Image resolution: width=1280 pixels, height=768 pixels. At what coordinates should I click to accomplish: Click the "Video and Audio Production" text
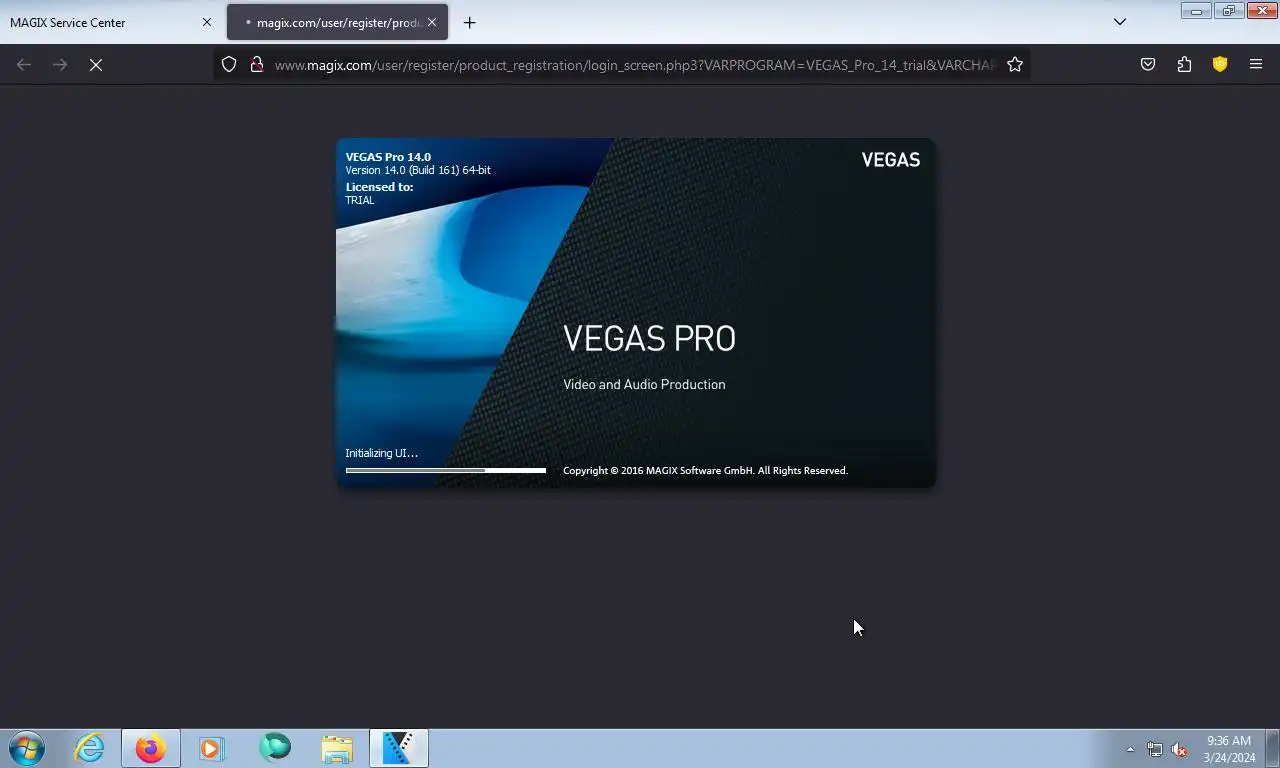point(644,384)
